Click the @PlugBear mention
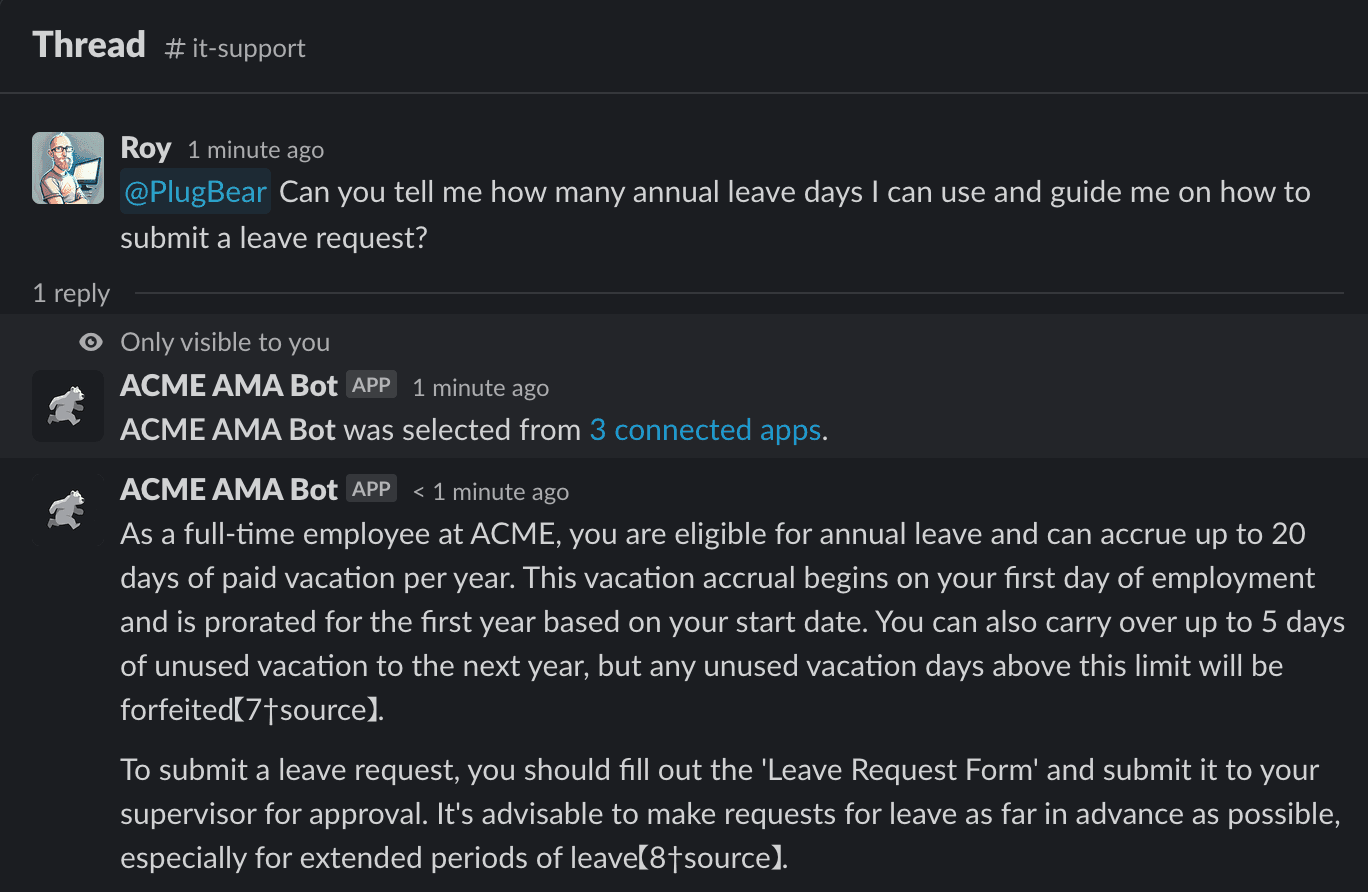This screenshot has height=892, width=1368. point(195,191)
